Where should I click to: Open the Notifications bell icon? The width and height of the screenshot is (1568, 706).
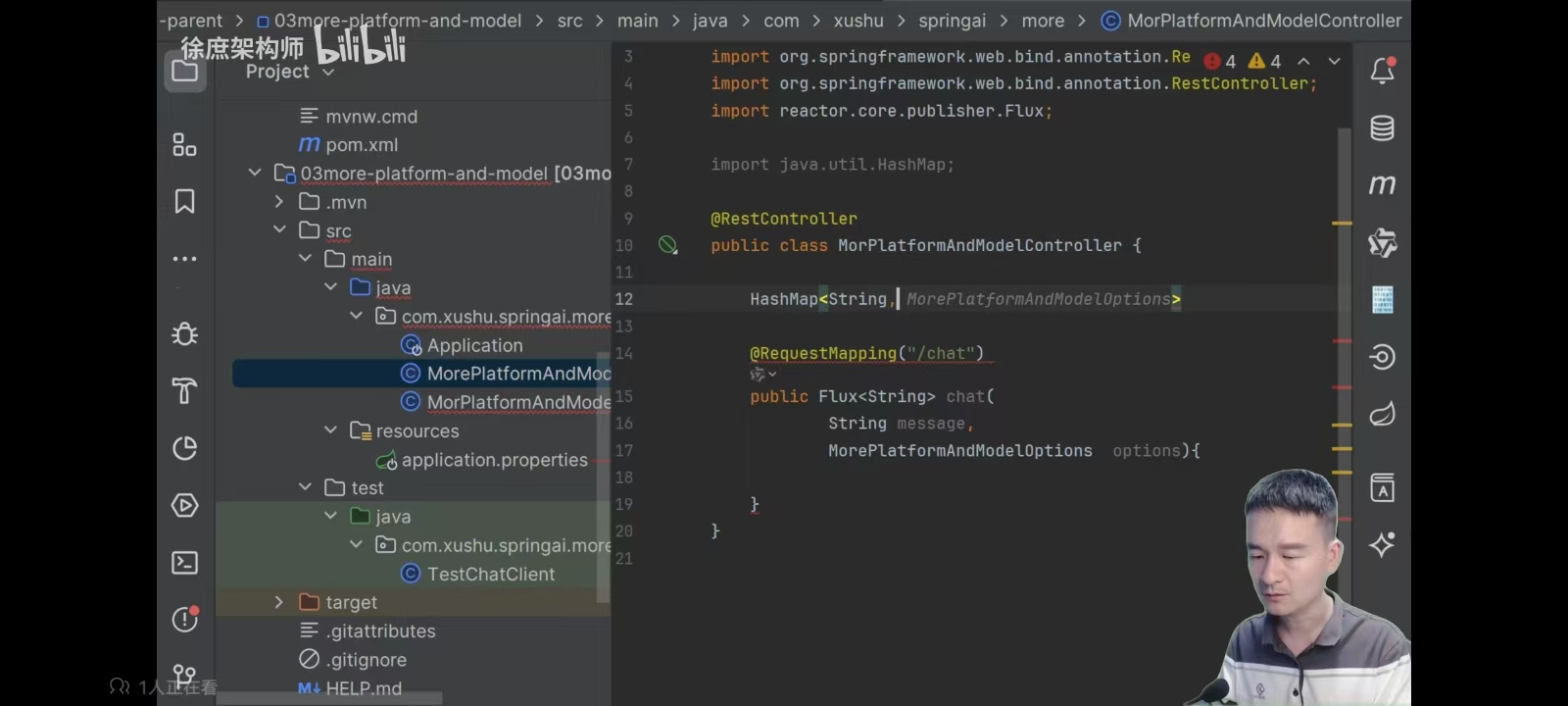click(x=1383, y=71)
